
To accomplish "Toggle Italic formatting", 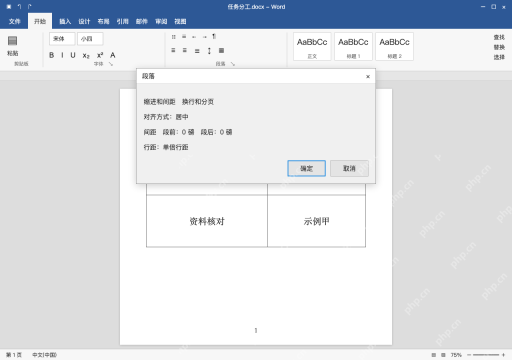I will point(62,55).
